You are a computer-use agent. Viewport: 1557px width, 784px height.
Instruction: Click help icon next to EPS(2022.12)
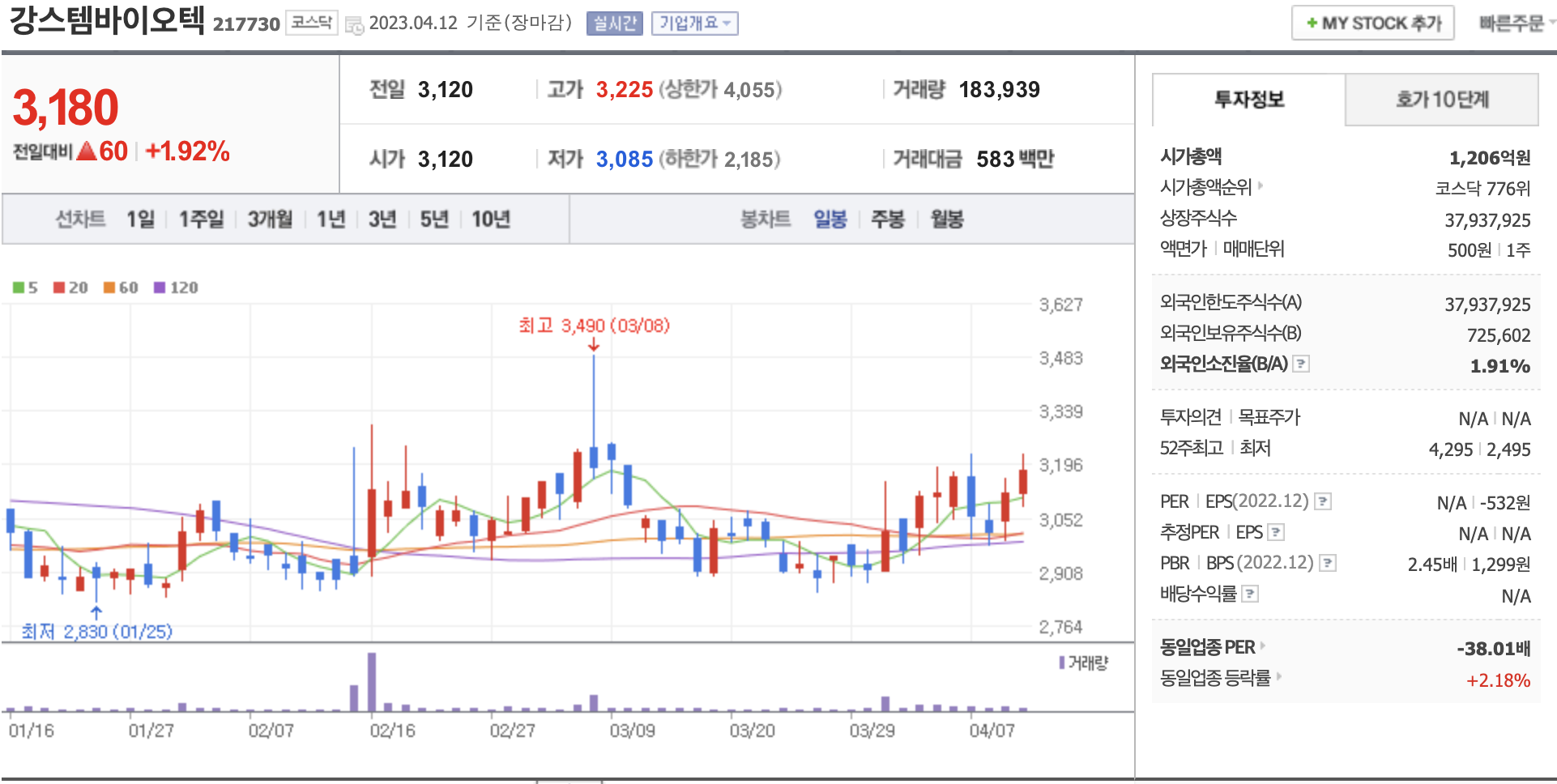point(1323,502)
